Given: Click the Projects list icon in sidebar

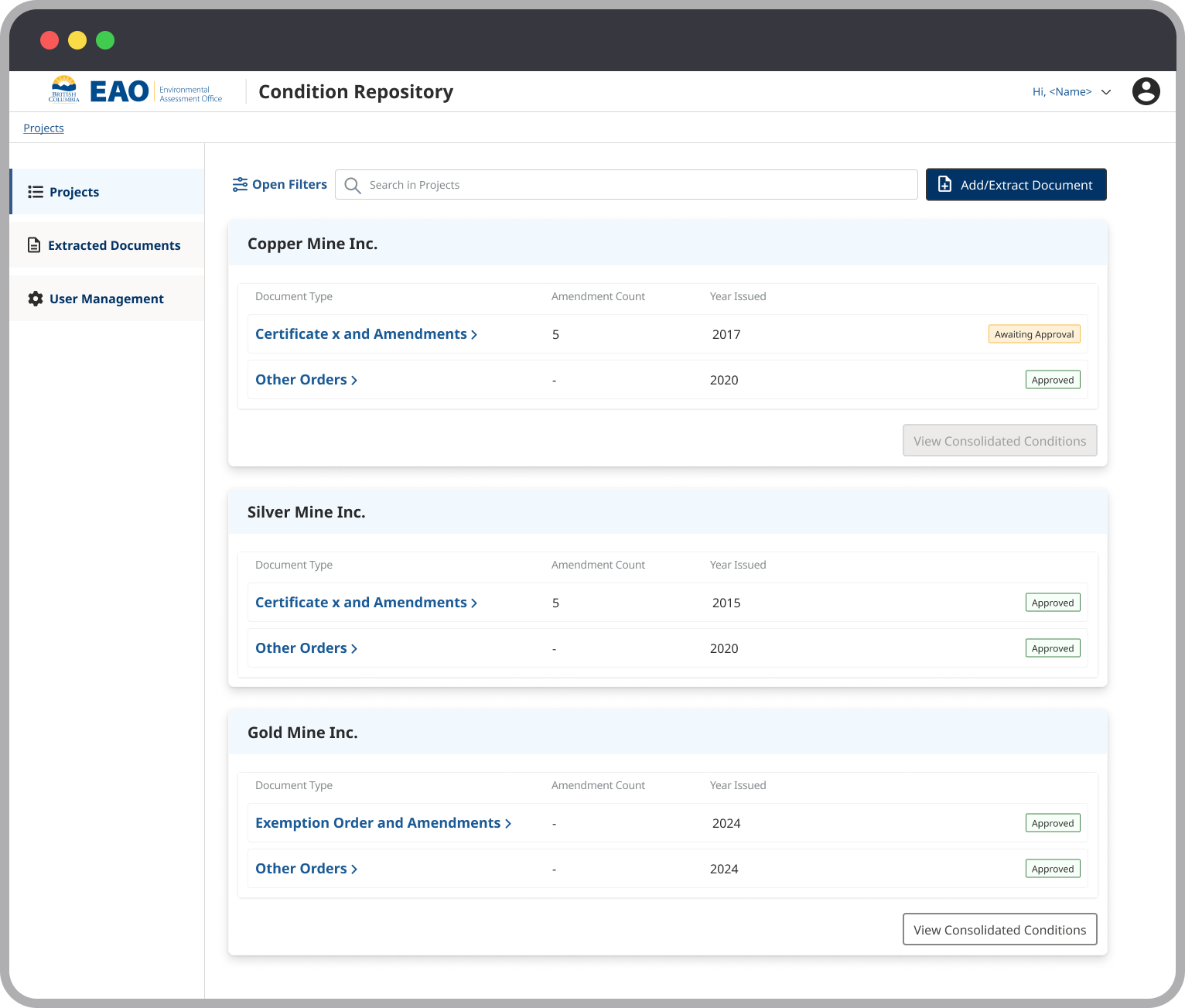Looking at the screenshot, I should pos(36,192).
